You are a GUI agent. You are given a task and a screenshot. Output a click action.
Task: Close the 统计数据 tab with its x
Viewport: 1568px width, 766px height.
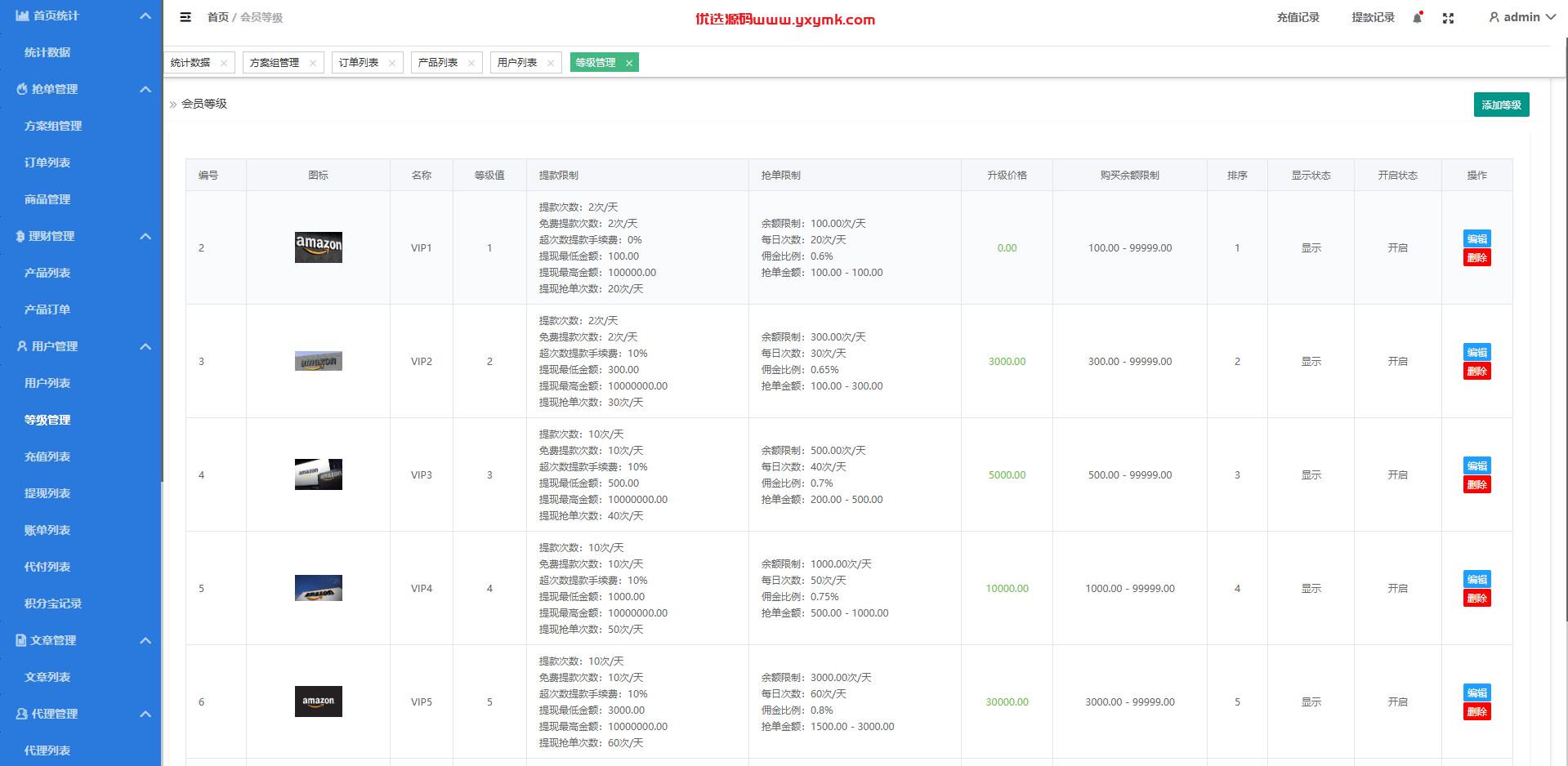tap(224, 63)
